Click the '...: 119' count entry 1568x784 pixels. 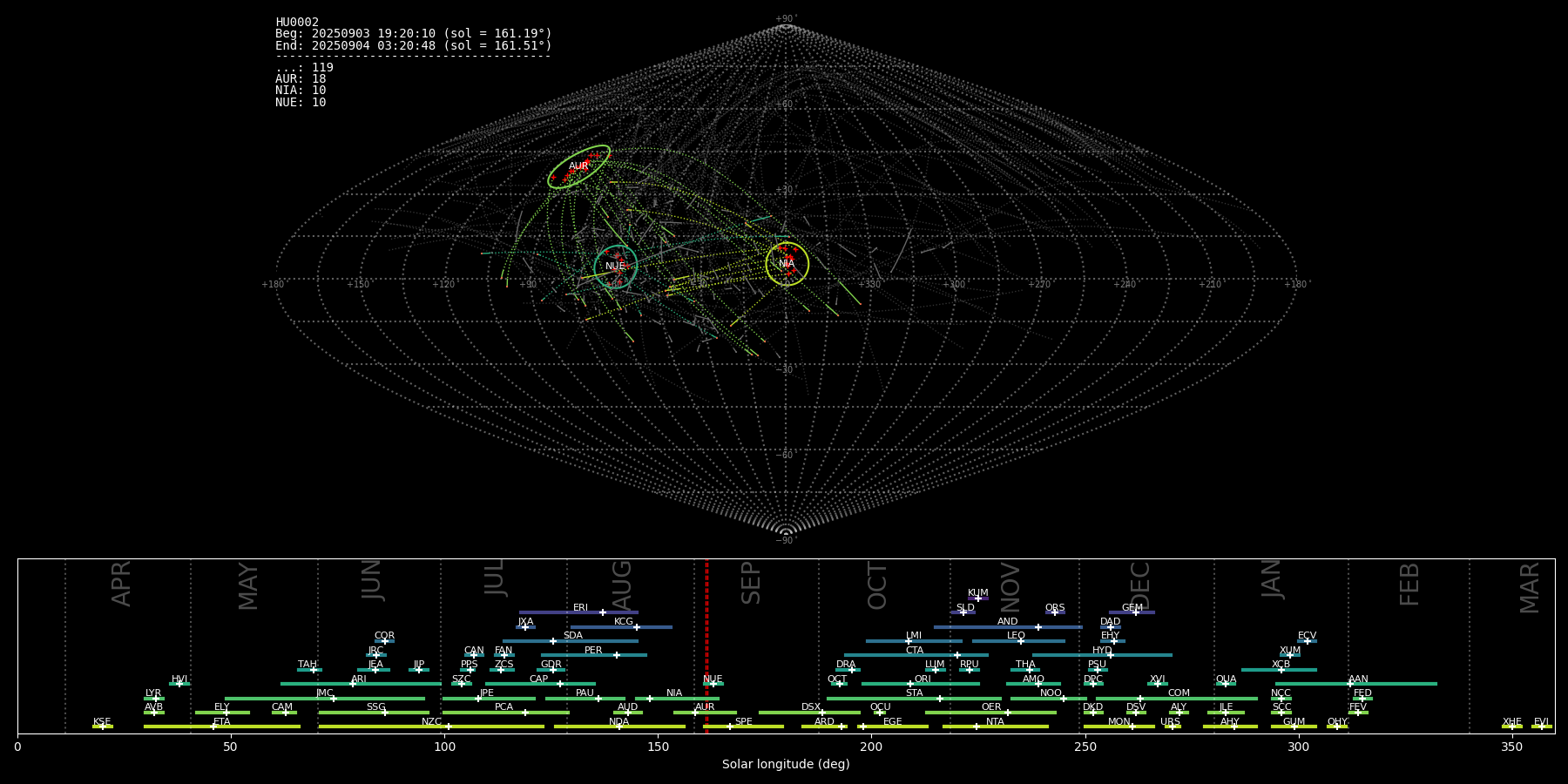click(x=304, y=67)
